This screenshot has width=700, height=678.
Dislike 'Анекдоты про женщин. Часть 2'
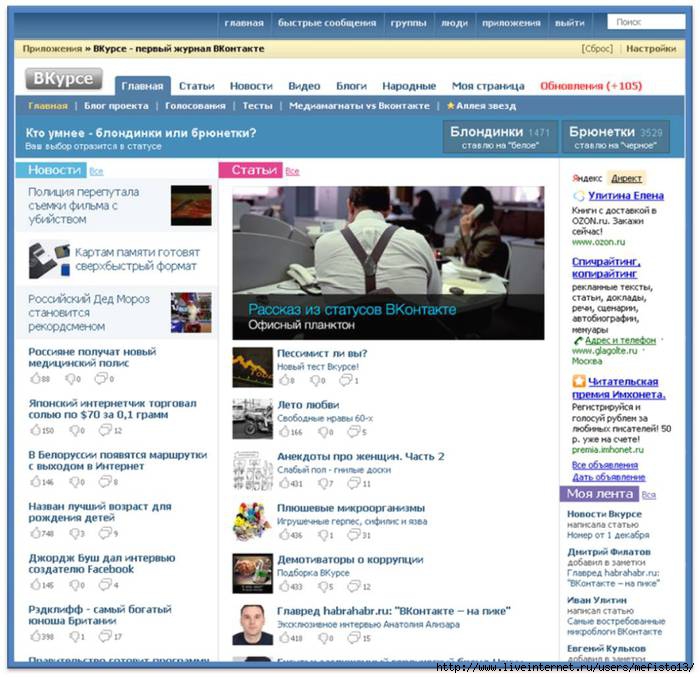pos(323,483)
